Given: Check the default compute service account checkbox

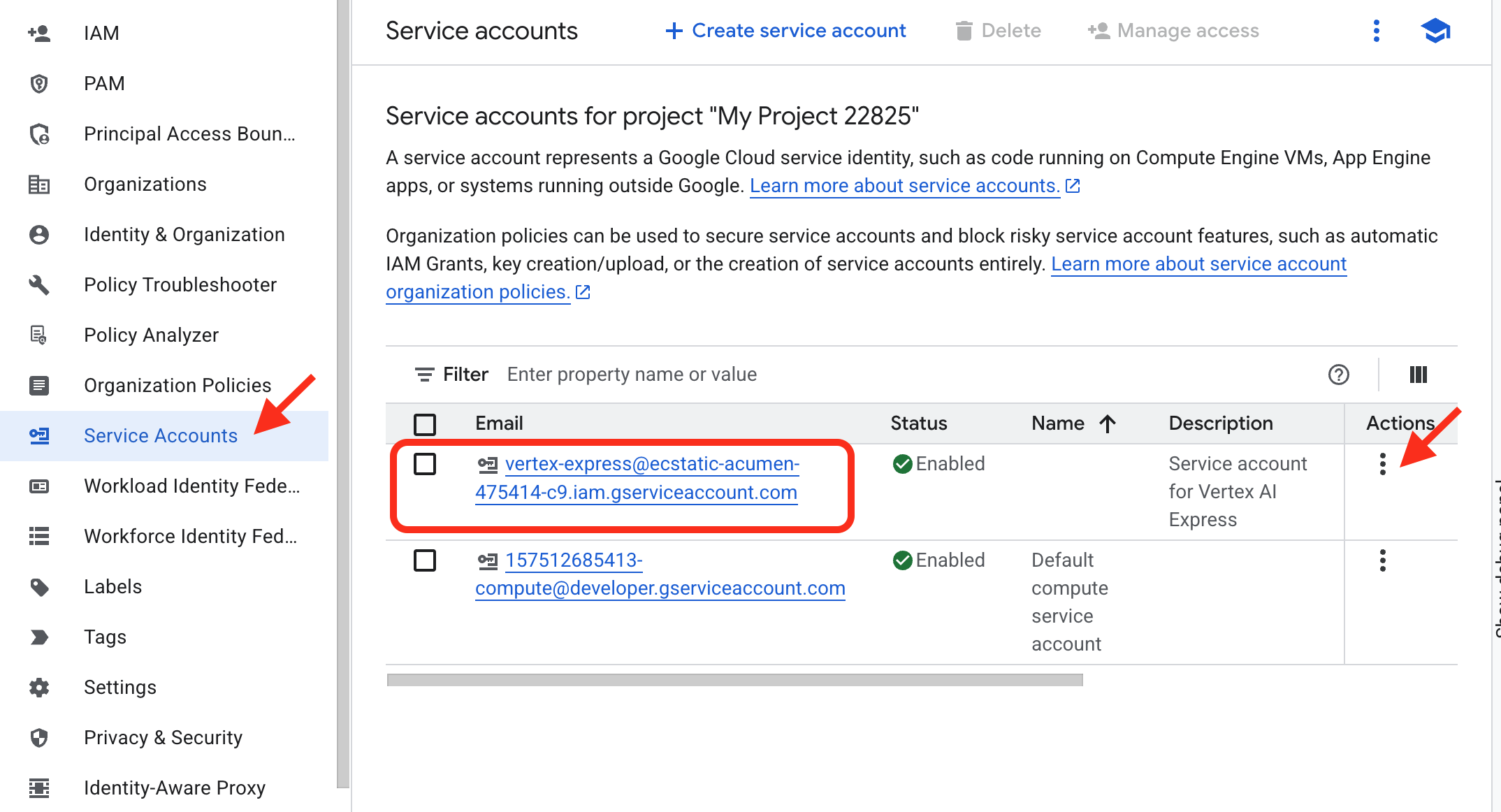Looking at the screenshot, I should point(424,560).
